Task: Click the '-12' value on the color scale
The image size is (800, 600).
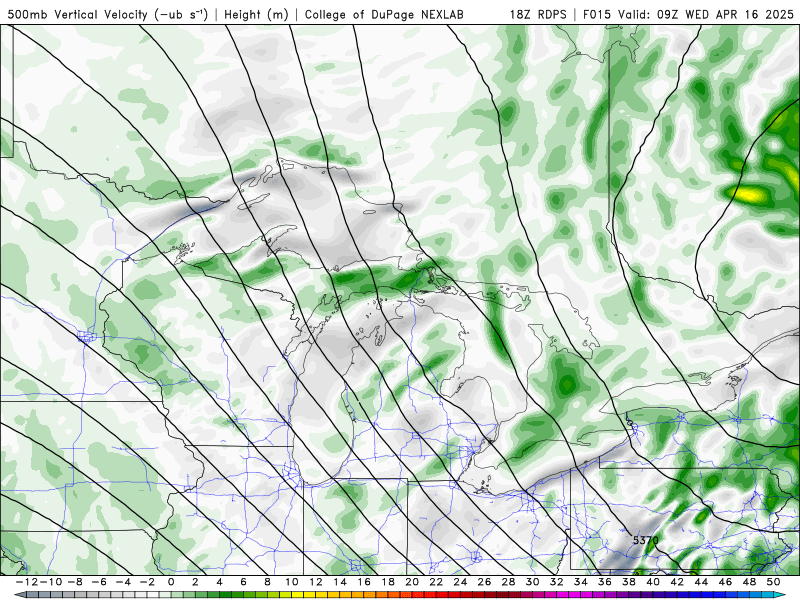Action: point(26,582)
